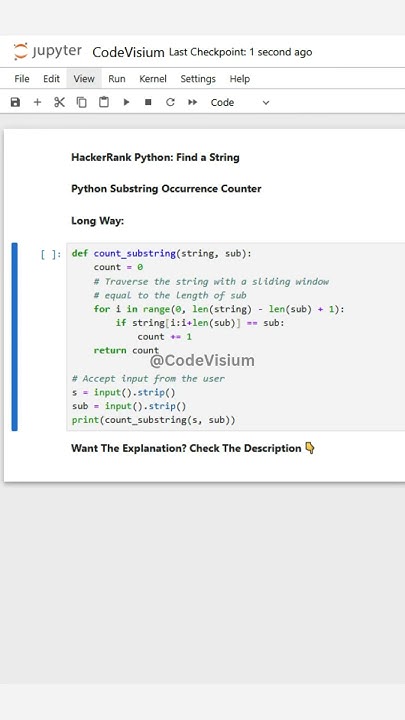
Task: Open the View menu
Action: click(x=84, y=79)
